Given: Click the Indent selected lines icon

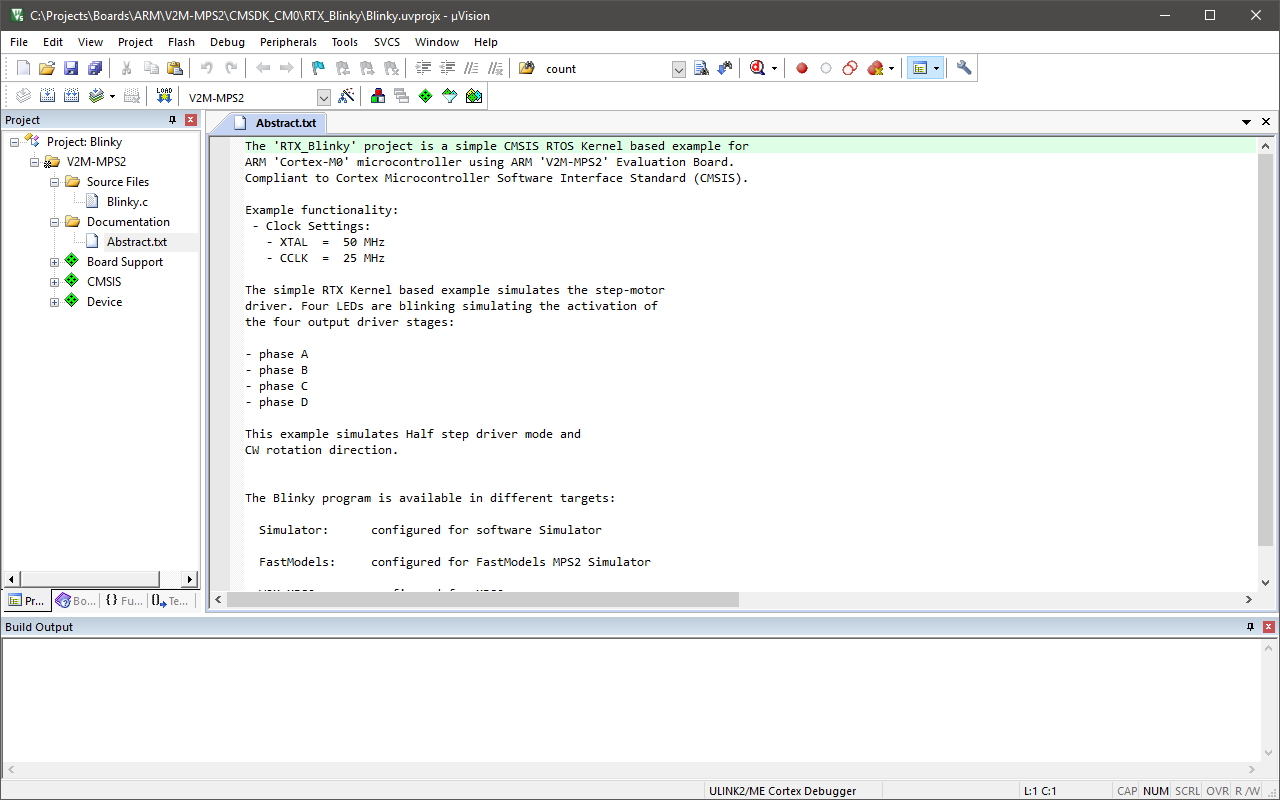Looking at the screenshot, I should [423, 68].
